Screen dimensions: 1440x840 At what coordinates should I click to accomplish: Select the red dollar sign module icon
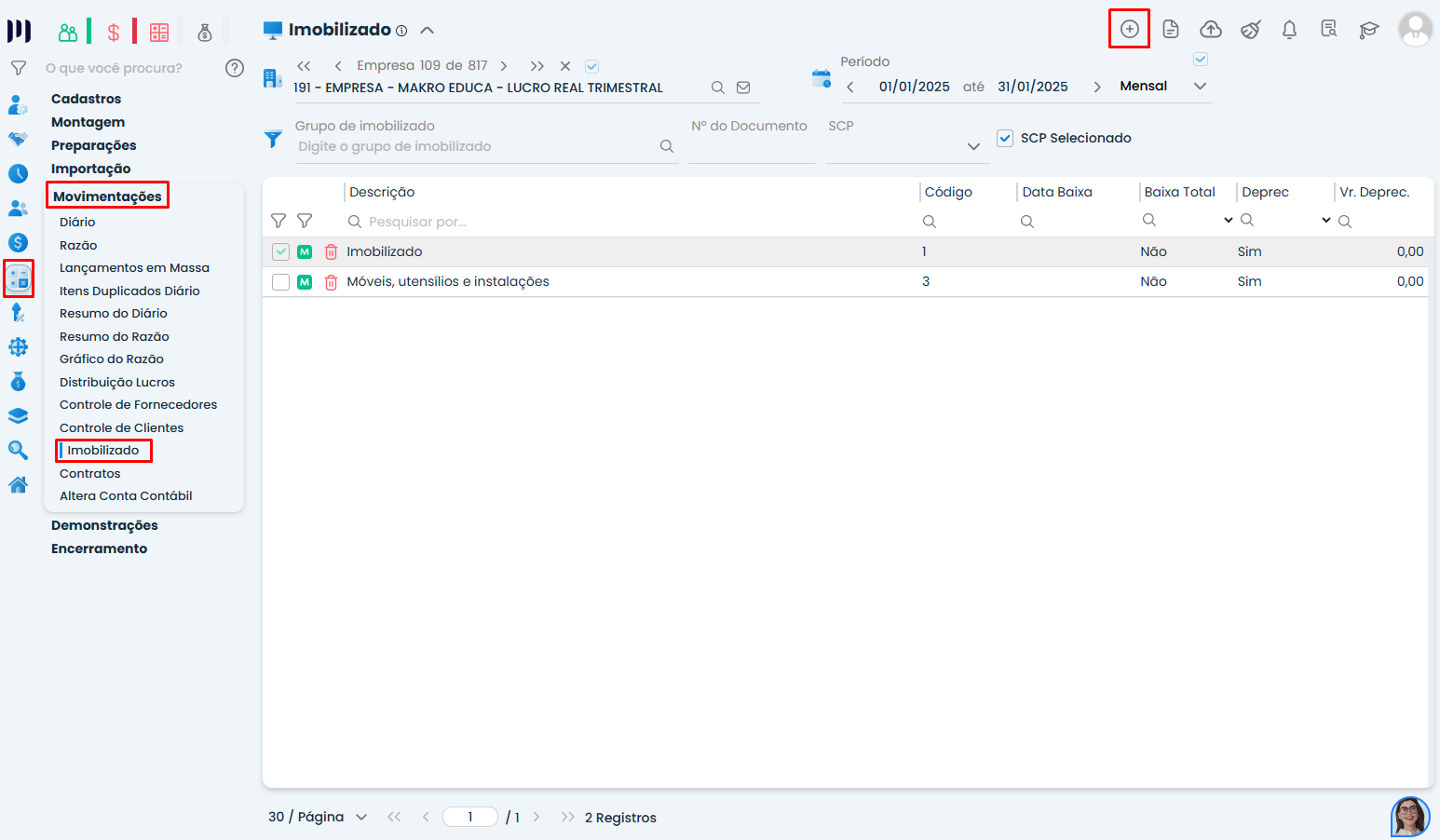tap(114, 33)
